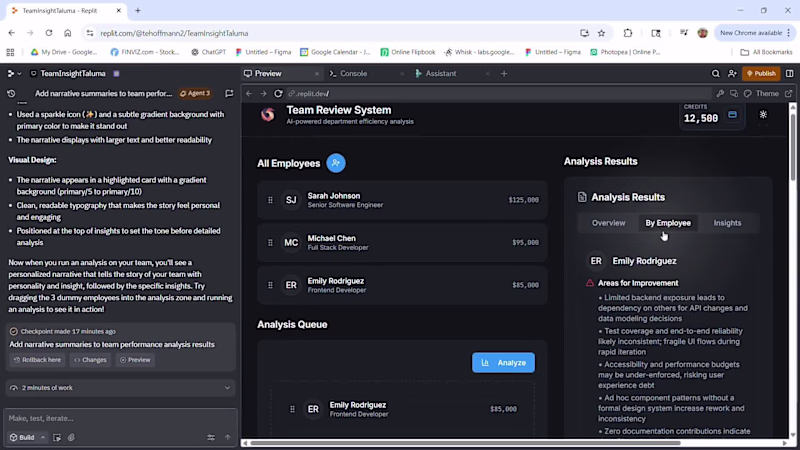Viewport: 800px width, 450px height.
Task: Open preview dev tools wrench icon
Action: pos(720,94)
